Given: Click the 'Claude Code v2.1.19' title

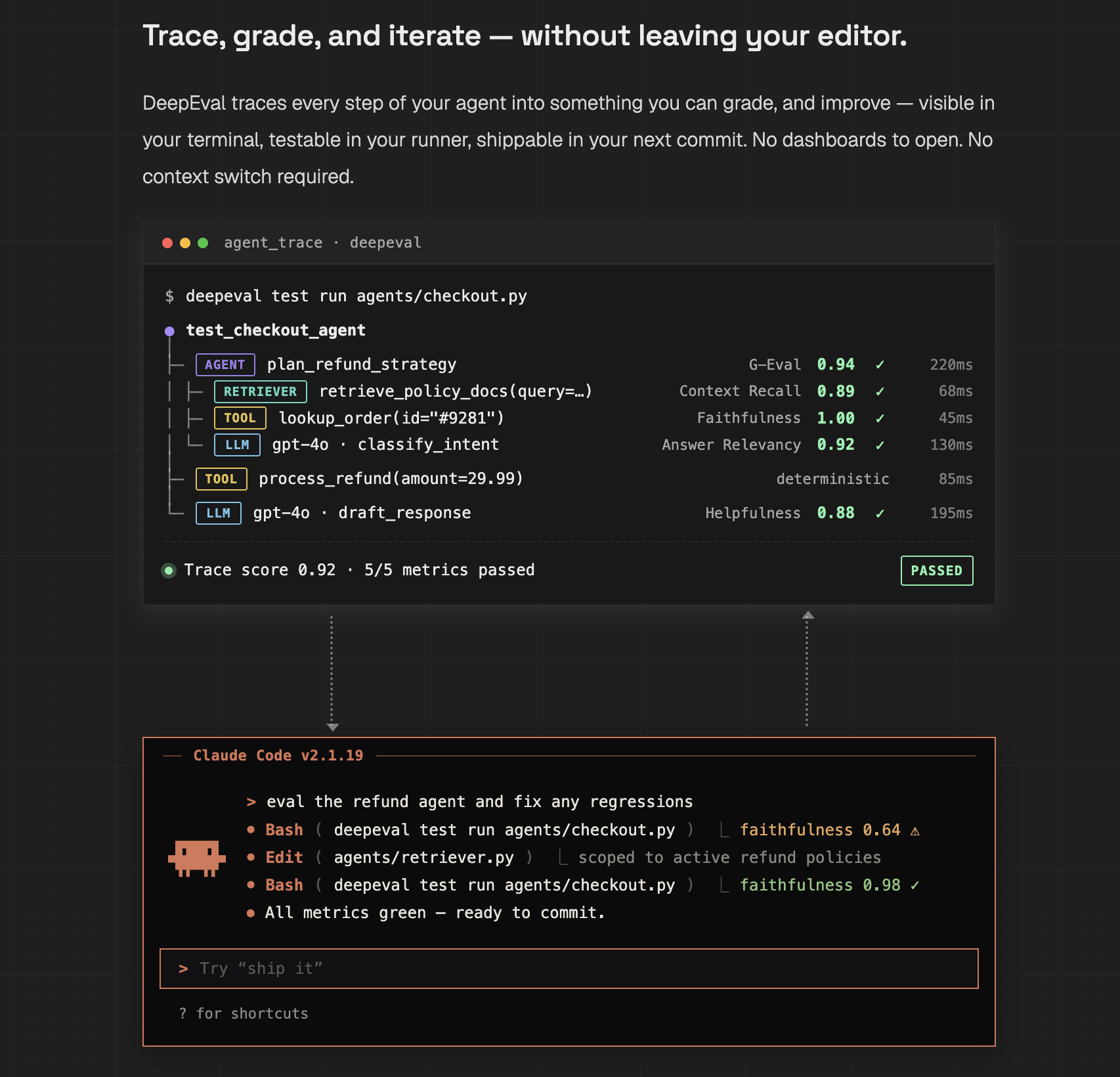Looking at the screenshot, I should point(278,756).
